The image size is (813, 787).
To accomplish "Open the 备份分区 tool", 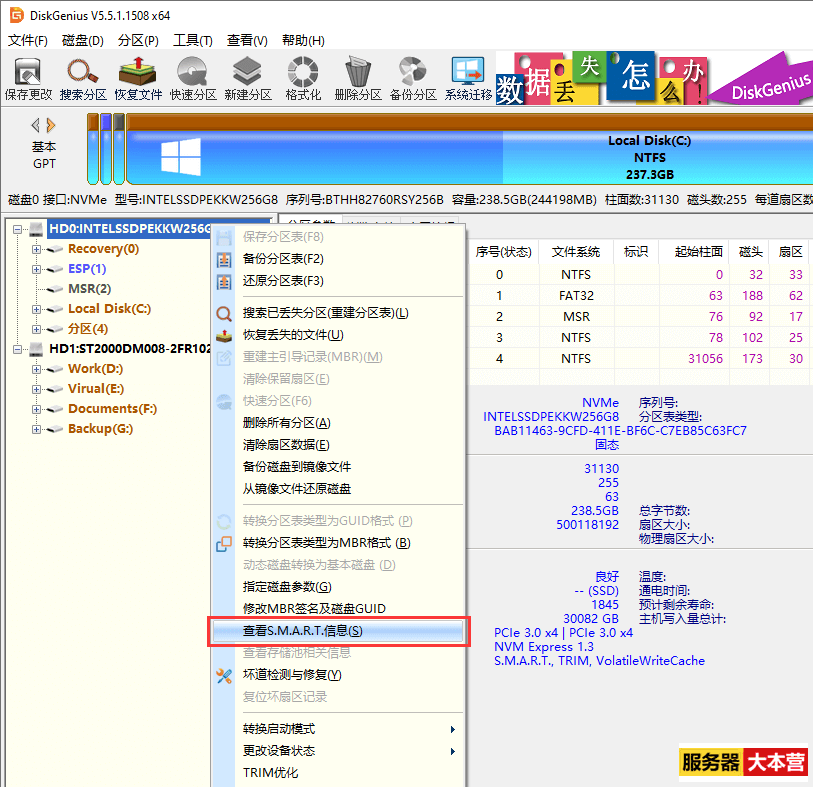I will (413, 78).
